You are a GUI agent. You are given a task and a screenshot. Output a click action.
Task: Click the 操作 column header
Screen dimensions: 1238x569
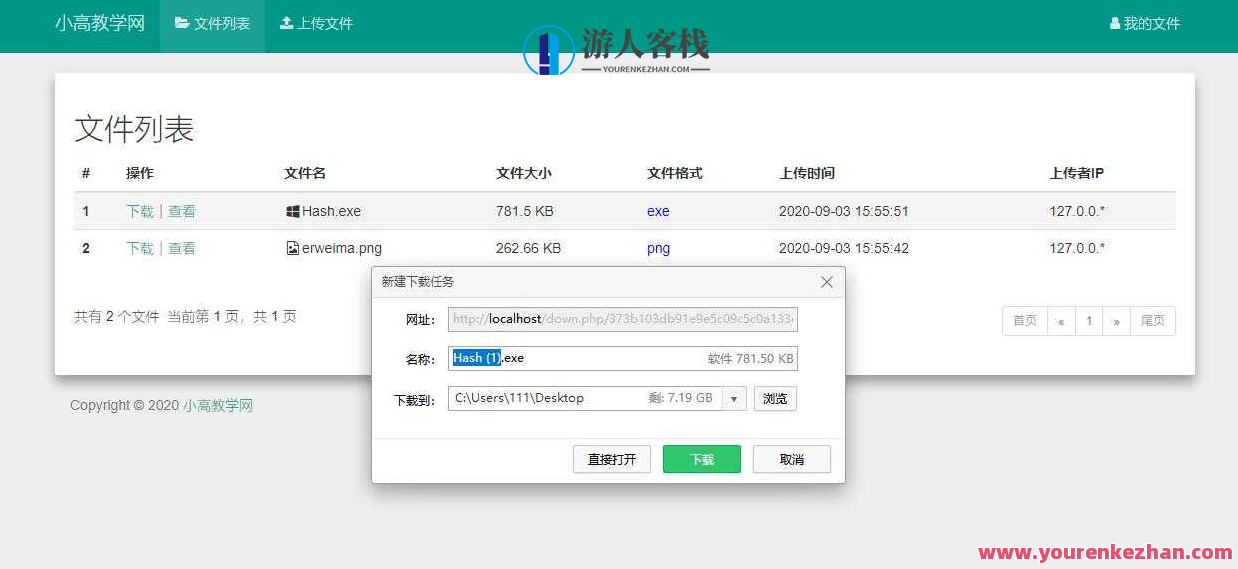[x=140, y=173]
